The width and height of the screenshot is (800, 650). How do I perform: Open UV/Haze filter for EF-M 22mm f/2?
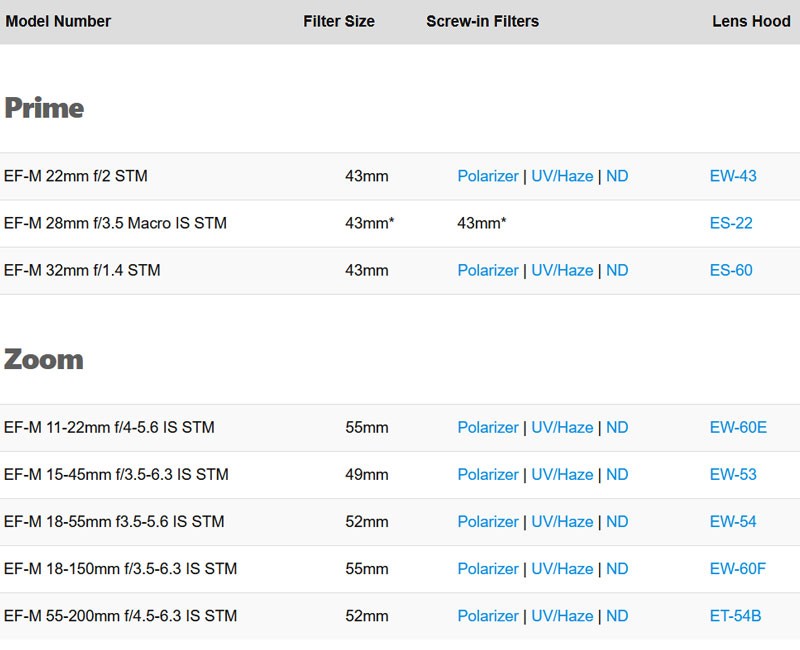click(x=561, y=176)
